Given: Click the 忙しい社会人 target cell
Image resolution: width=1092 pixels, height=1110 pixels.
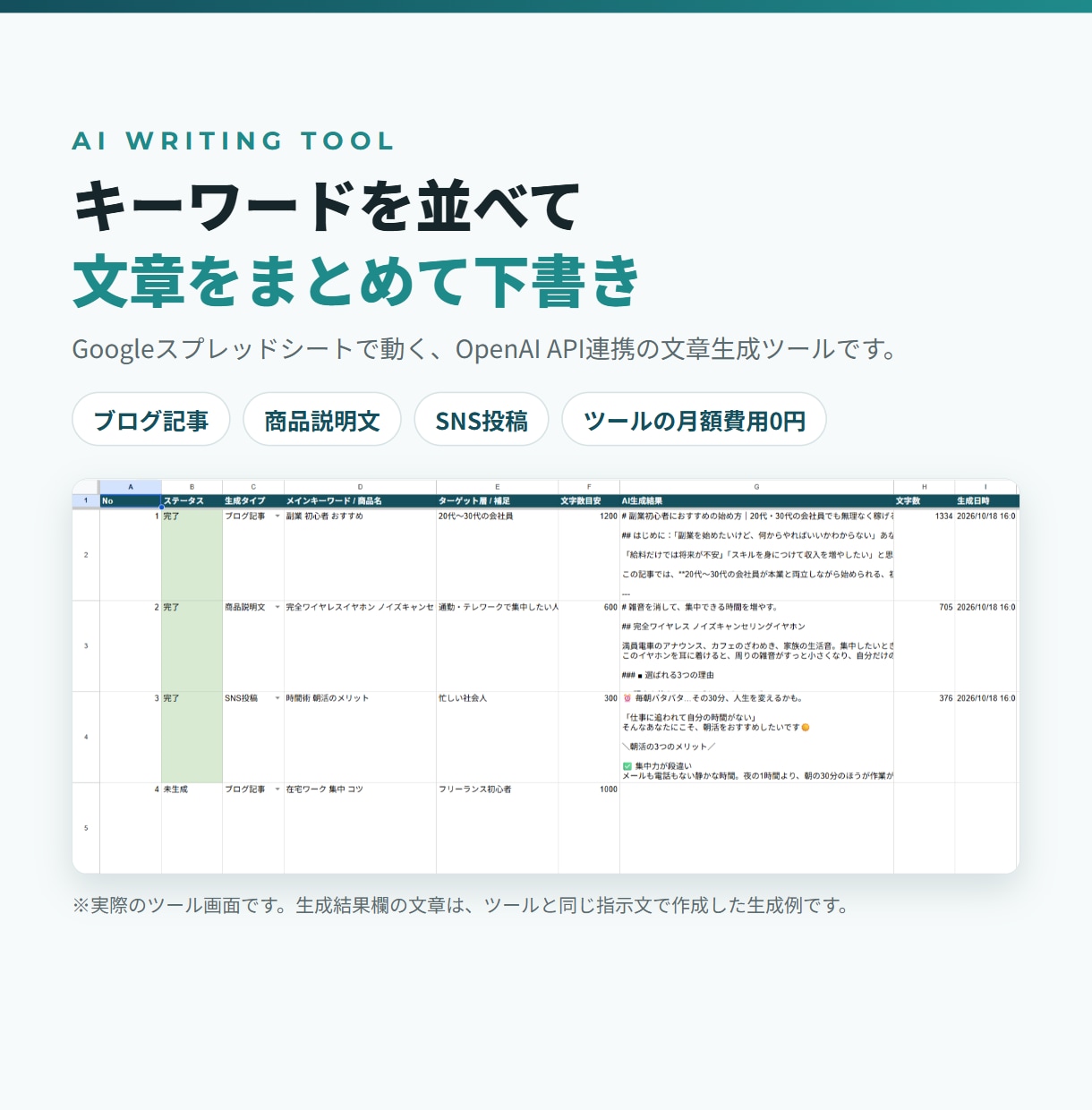Looking at the screenshot, I should tap(498, 737).
